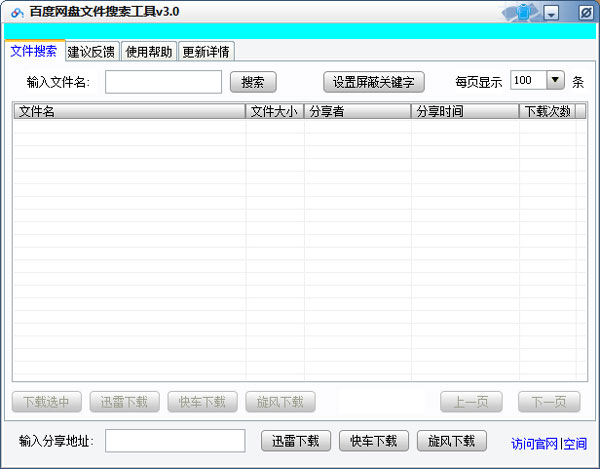
Task: Sort by 文件大小 column header
Action: (x=275, y=111)
